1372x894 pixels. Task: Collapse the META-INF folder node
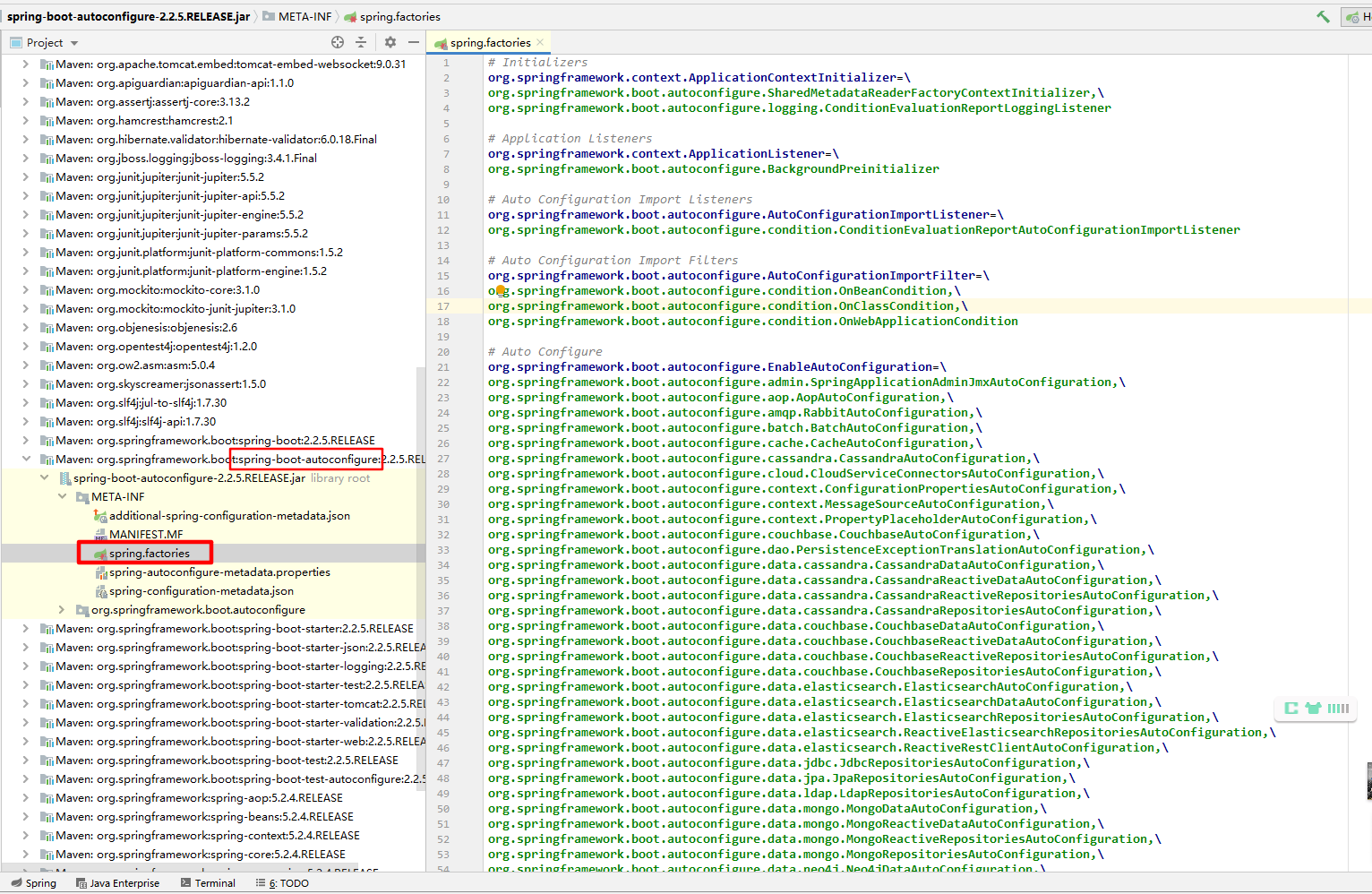point(62,496)
